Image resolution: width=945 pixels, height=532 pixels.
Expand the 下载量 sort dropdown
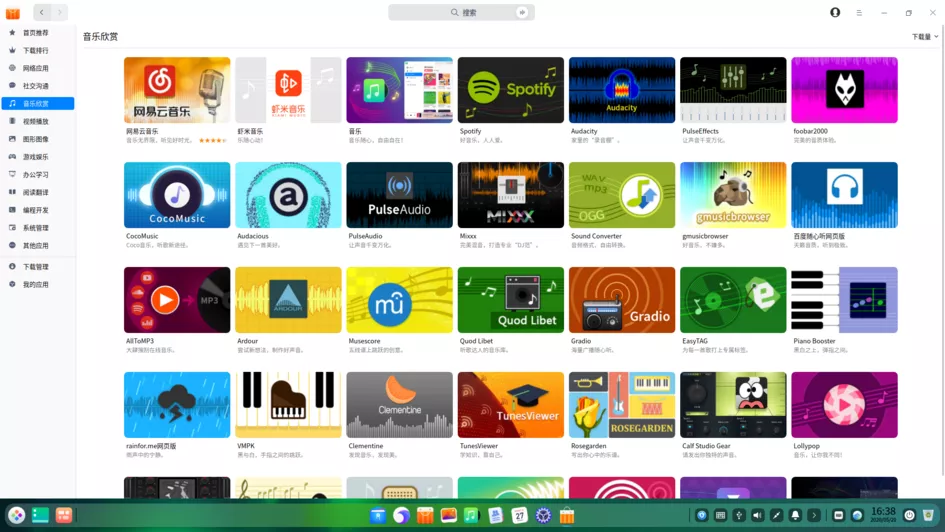click(x=925, y=37)
